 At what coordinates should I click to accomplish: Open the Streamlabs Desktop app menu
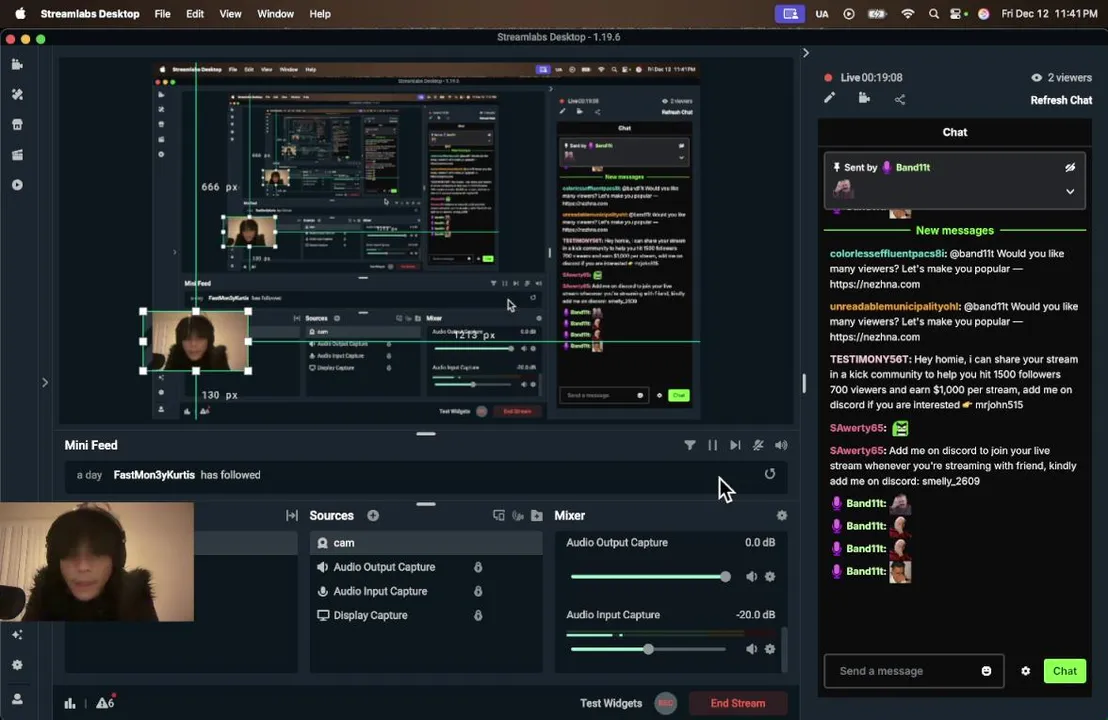(x=90, y=13)
